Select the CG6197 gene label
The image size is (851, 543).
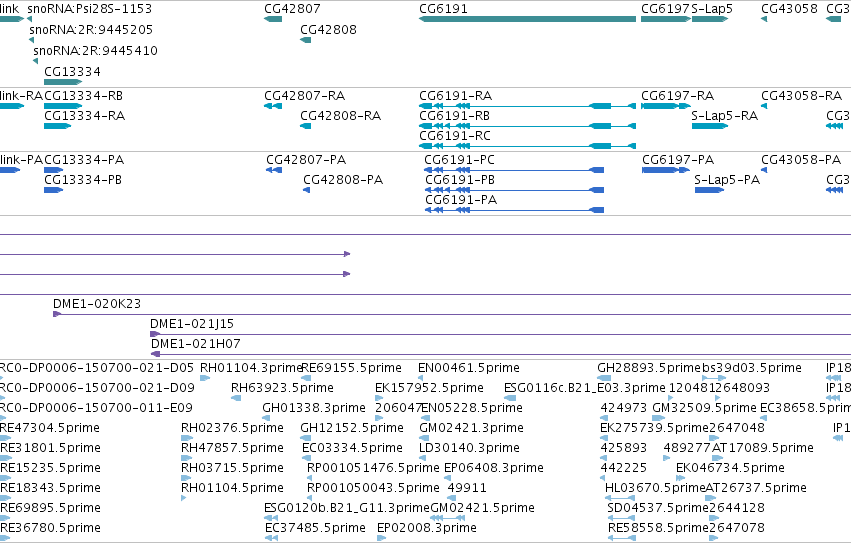click(x=665, y=9)
